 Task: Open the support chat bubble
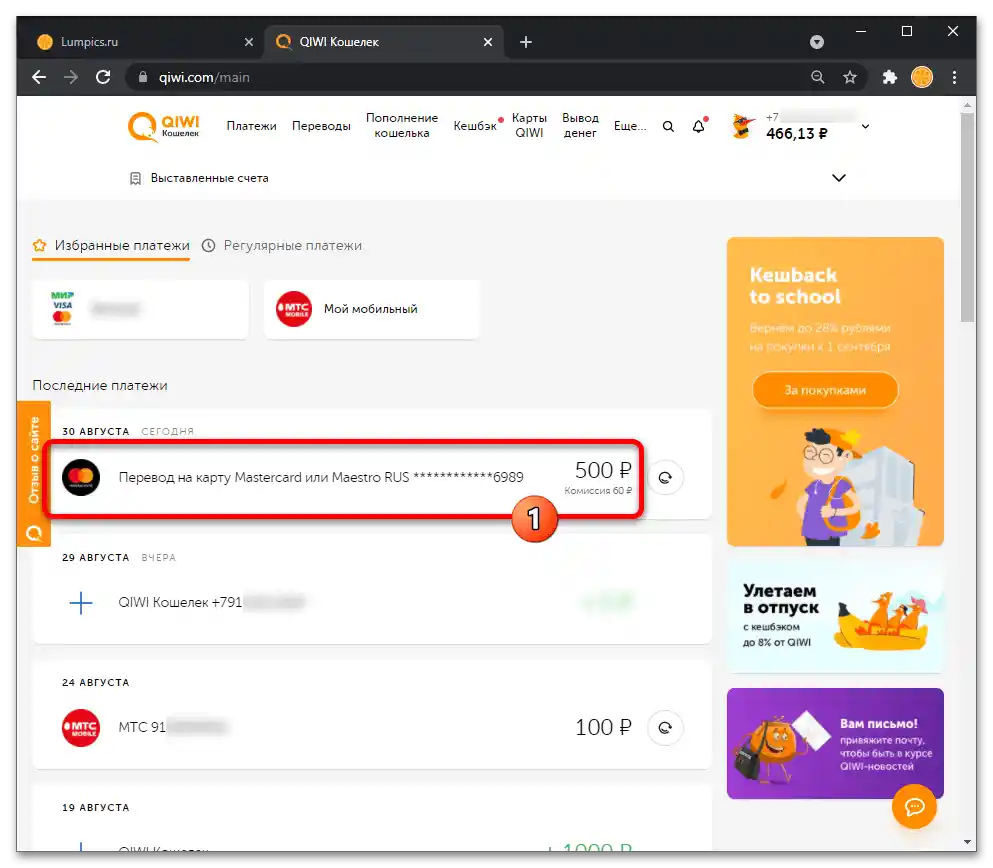tap(914, 807)
